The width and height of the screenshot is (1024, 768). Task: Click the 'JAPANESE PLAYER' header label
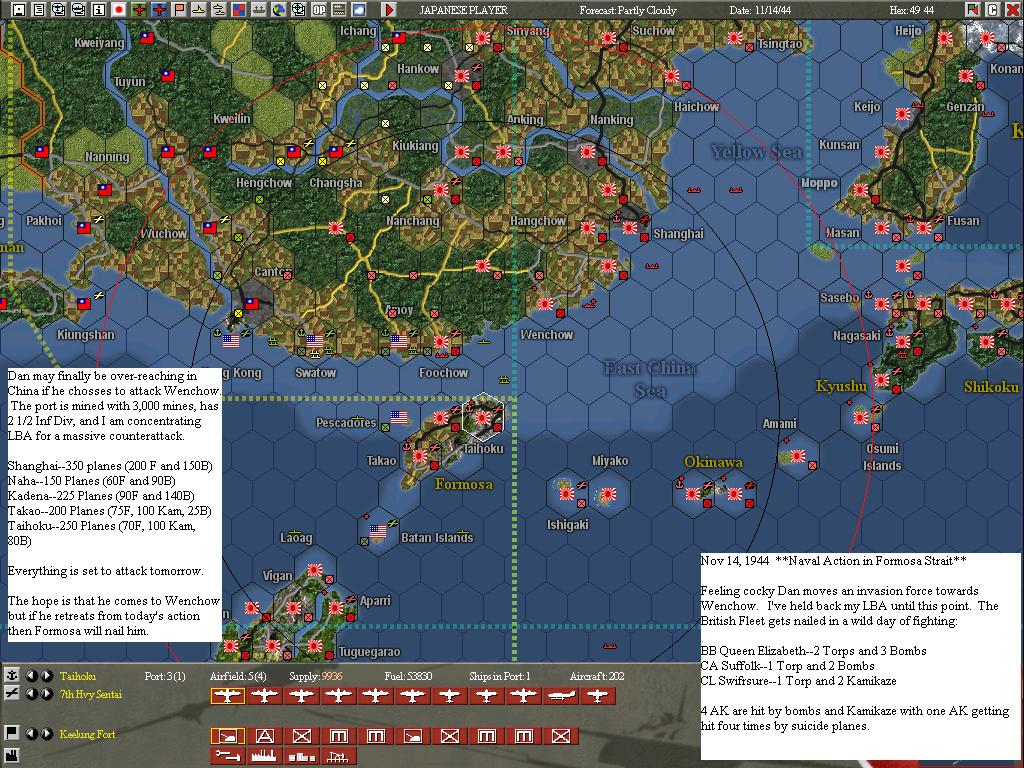point(463,10)
